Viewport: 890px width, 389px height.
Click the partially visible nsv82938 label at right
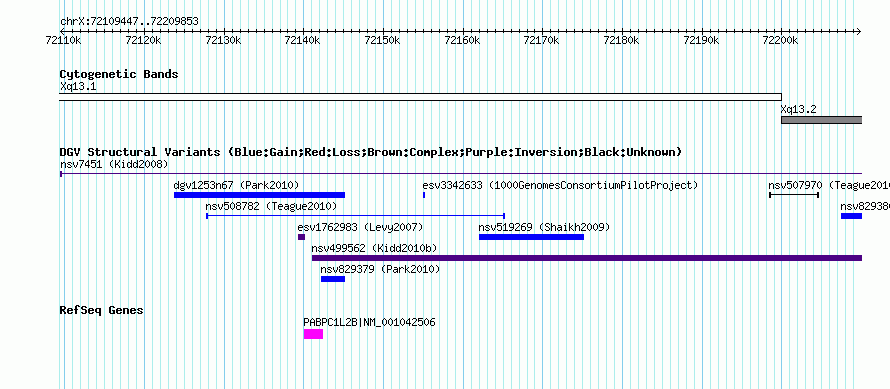(865, 207)
